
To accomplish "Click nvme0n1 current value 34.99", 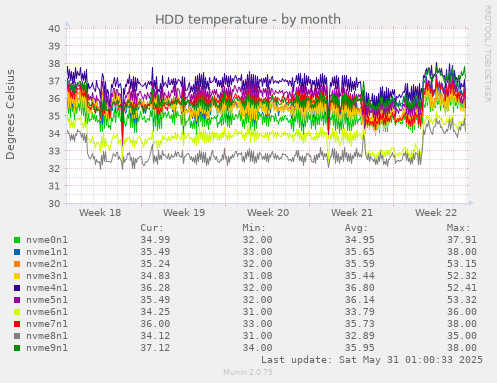I will coord(155,240).
